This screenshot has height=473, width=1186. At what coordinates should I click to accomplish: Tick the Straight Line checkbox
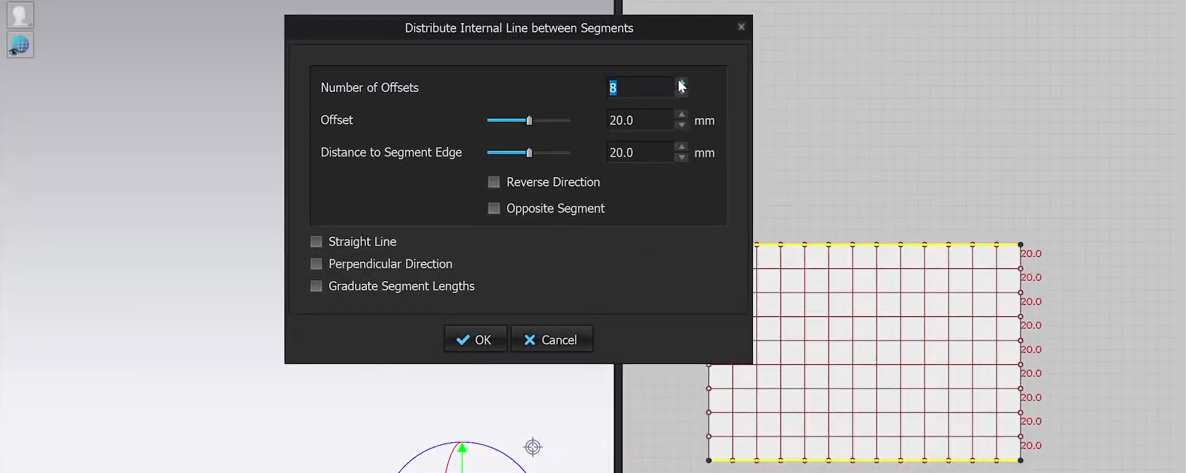316,241
